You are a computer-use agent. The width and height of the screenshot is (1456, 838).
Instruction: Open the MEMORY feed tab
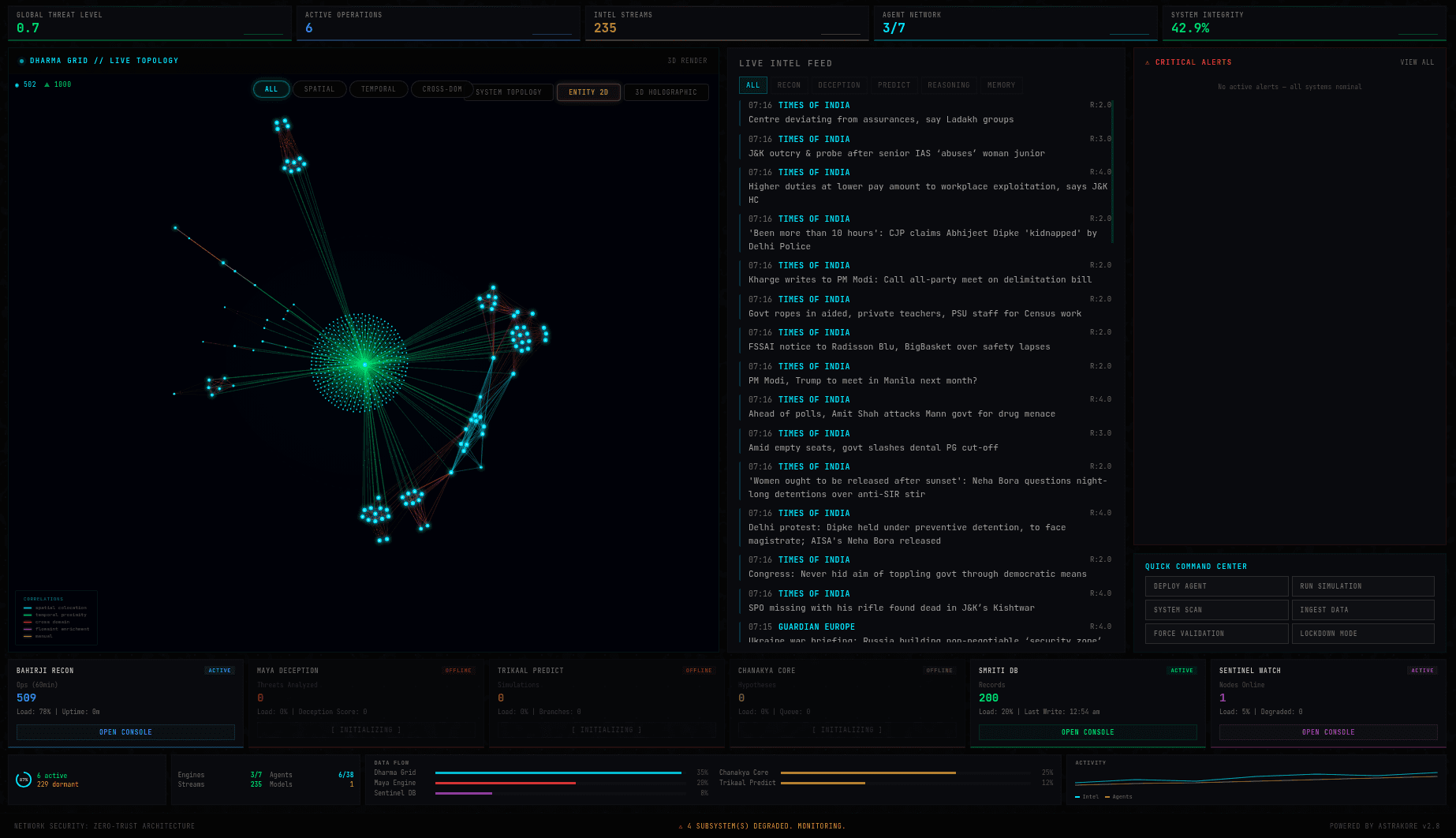pos(1002,85)
